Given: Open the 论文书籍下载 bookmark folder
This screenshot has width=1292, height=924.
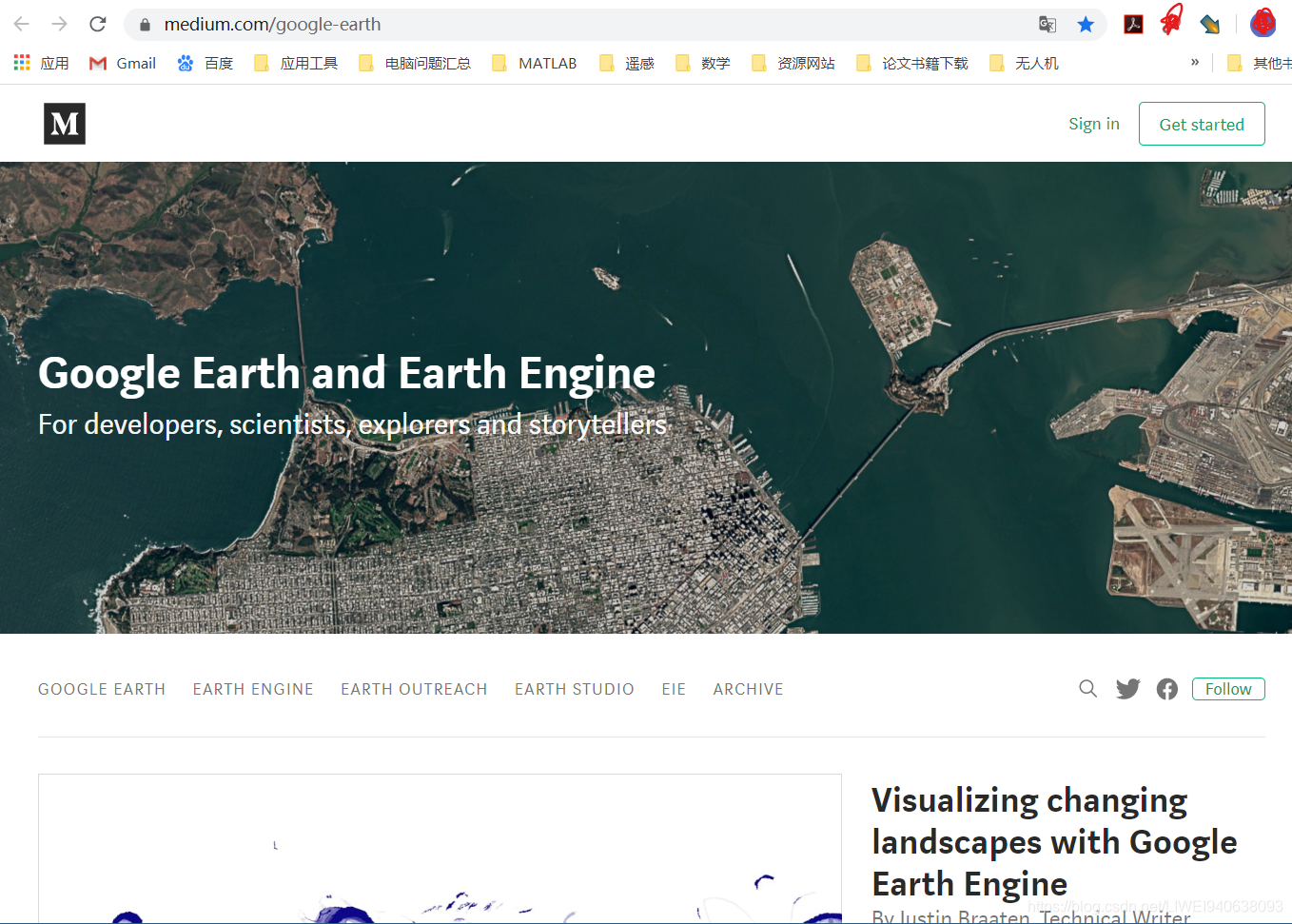Looking at the screenshot, I should tap(912, 63).
